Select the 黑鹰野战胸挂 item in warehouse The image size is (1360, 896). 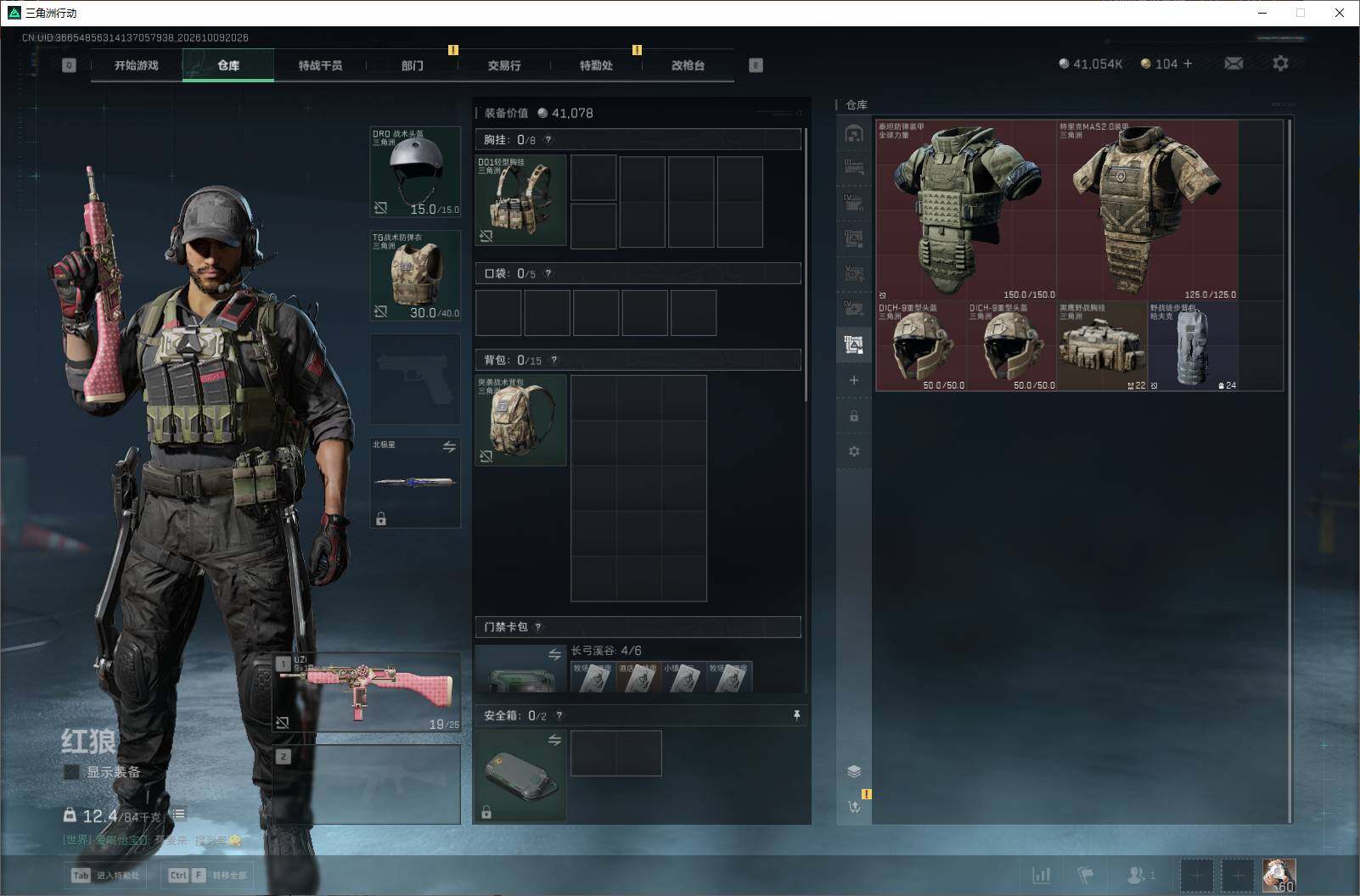point(1103,346)
